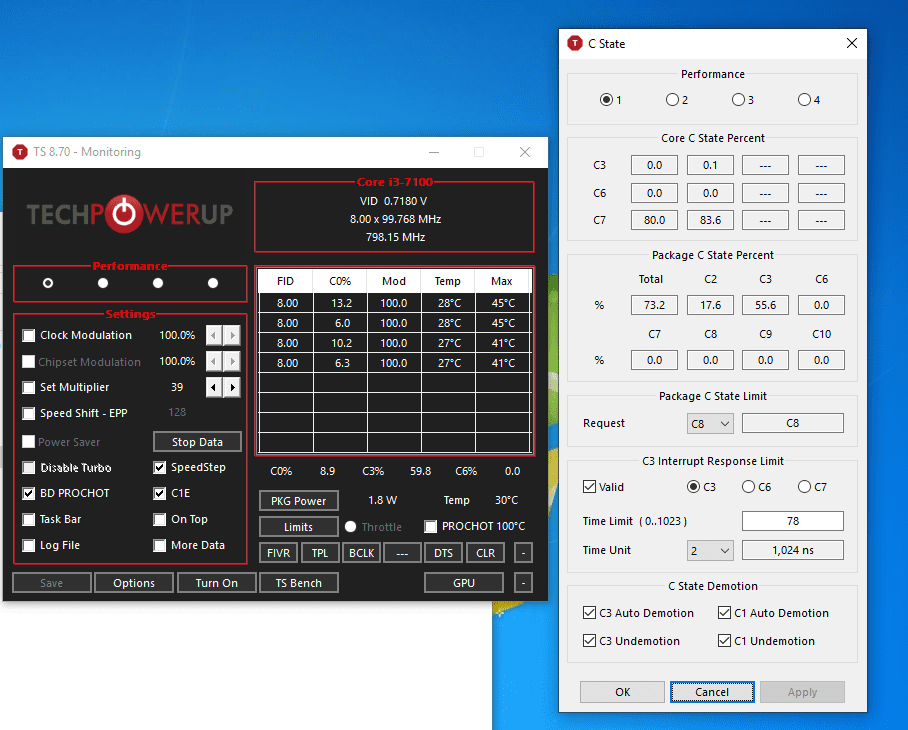This screenshot has width=908, height=730.
Task: Click the Temp column header
Action: pyautogui.click(x=448, y=281)
